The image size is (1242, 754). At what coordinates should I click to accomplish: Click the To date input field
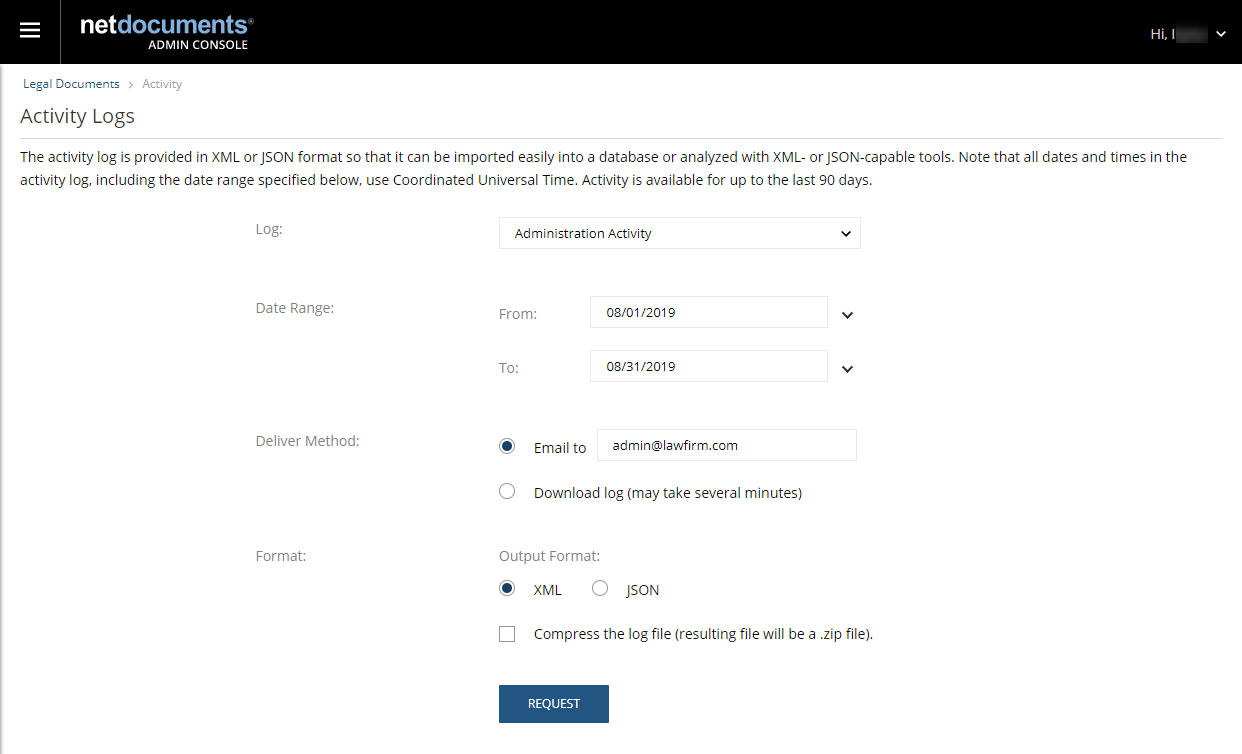tap(708, 366)
